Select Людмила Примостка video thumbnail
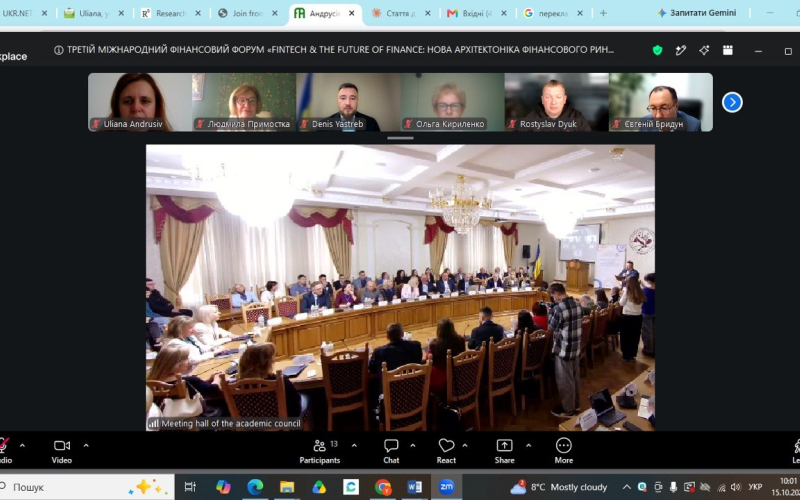The width and height of the screenshot is (800, 500). [x=244, y=102]
